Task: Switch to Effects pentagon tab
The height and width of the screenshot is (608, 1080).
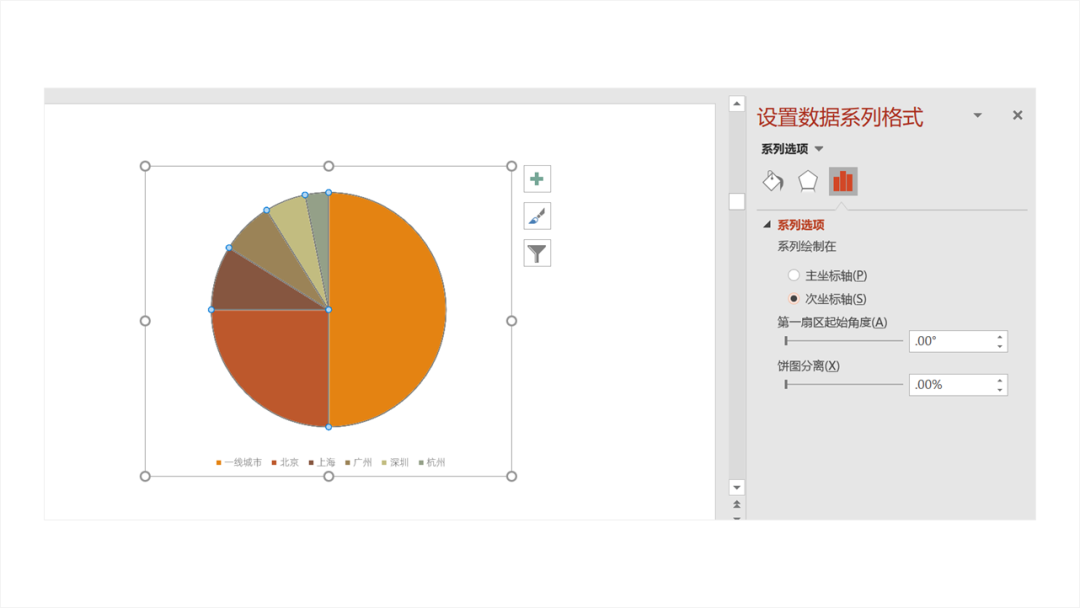Action: coord(807,181)
